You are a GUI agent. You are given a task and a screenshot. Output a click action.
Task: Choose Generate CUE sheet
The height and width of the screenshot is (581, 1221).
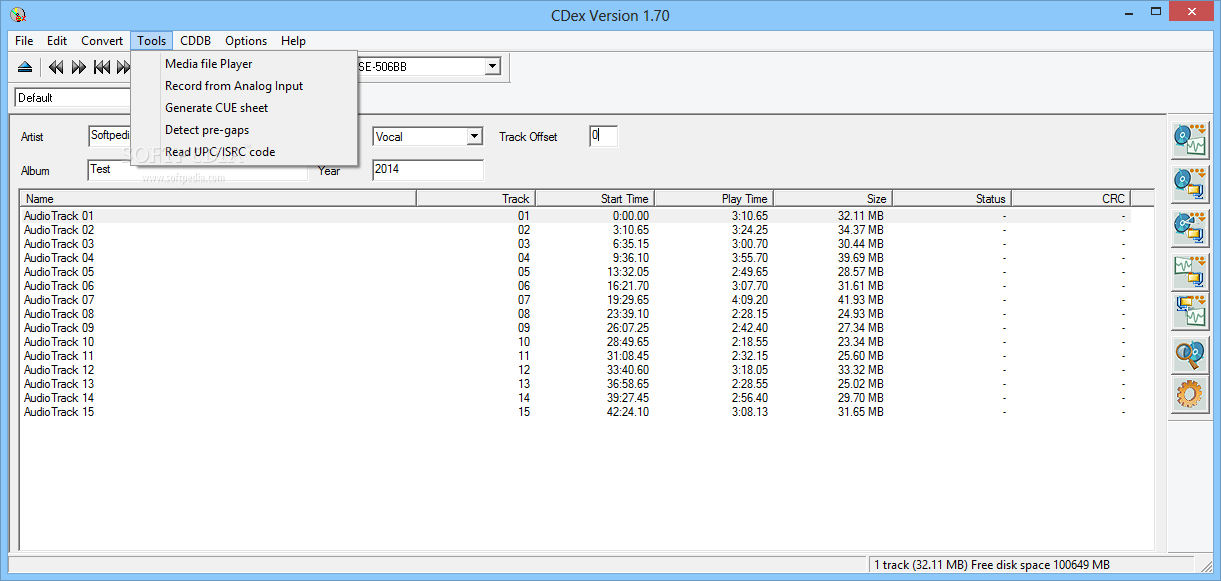click(x=244, y=108)
